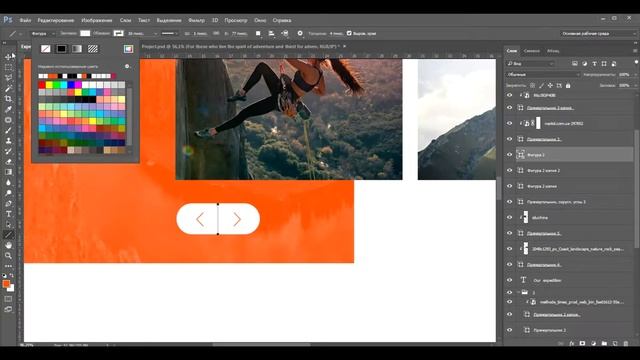The width and height of the screenshot is (640, 360).
Task: Open the Файл menu
Action: pos(25,20)
